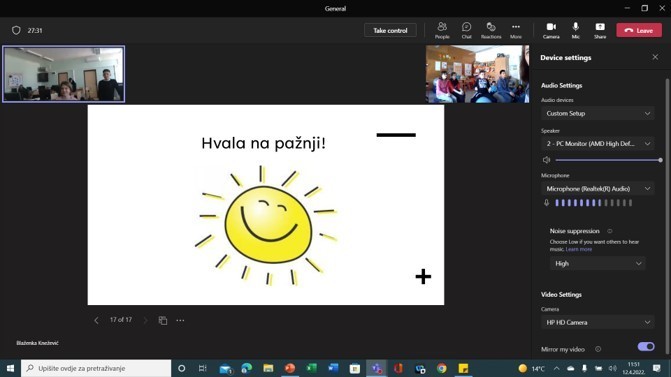This screenshot has width=671, height=377.
Task: Open the system volume tray icon
Action: 612,368
